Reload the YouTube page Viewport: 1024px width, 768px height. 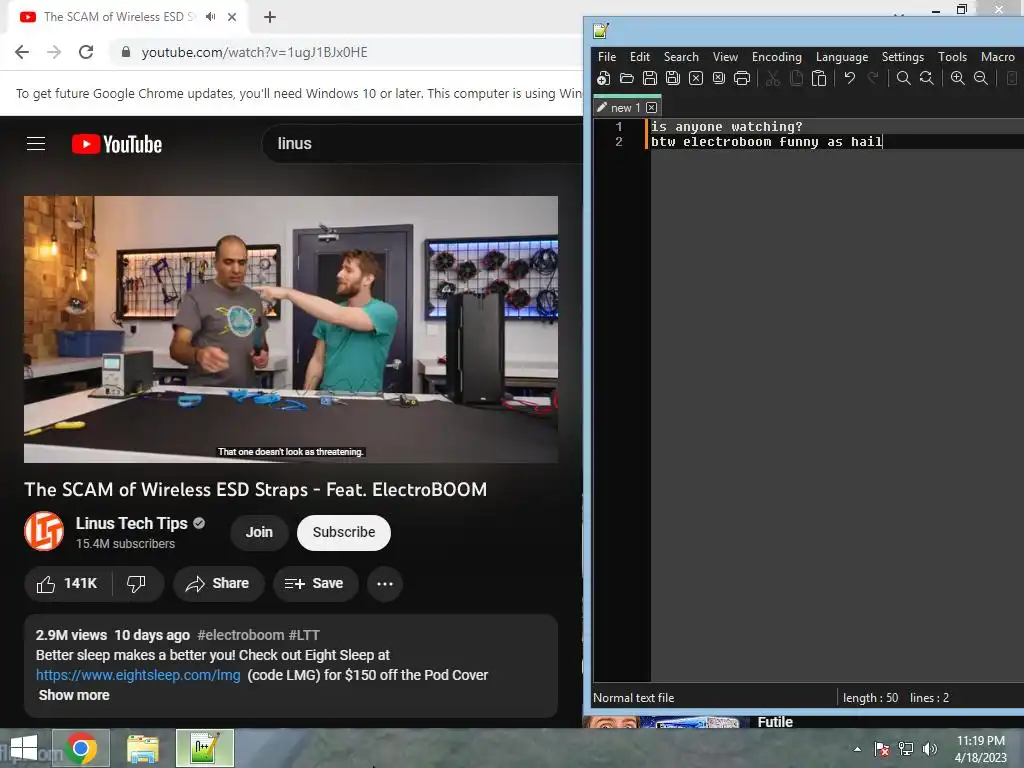point(86,52)
